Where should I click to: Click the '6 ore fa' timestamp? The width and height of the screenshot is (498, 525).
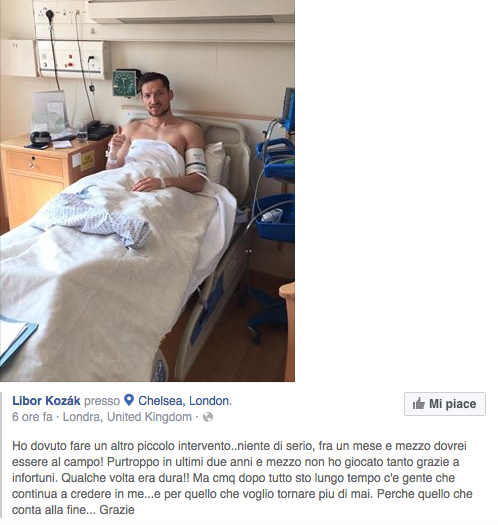[x=32, y=417]
